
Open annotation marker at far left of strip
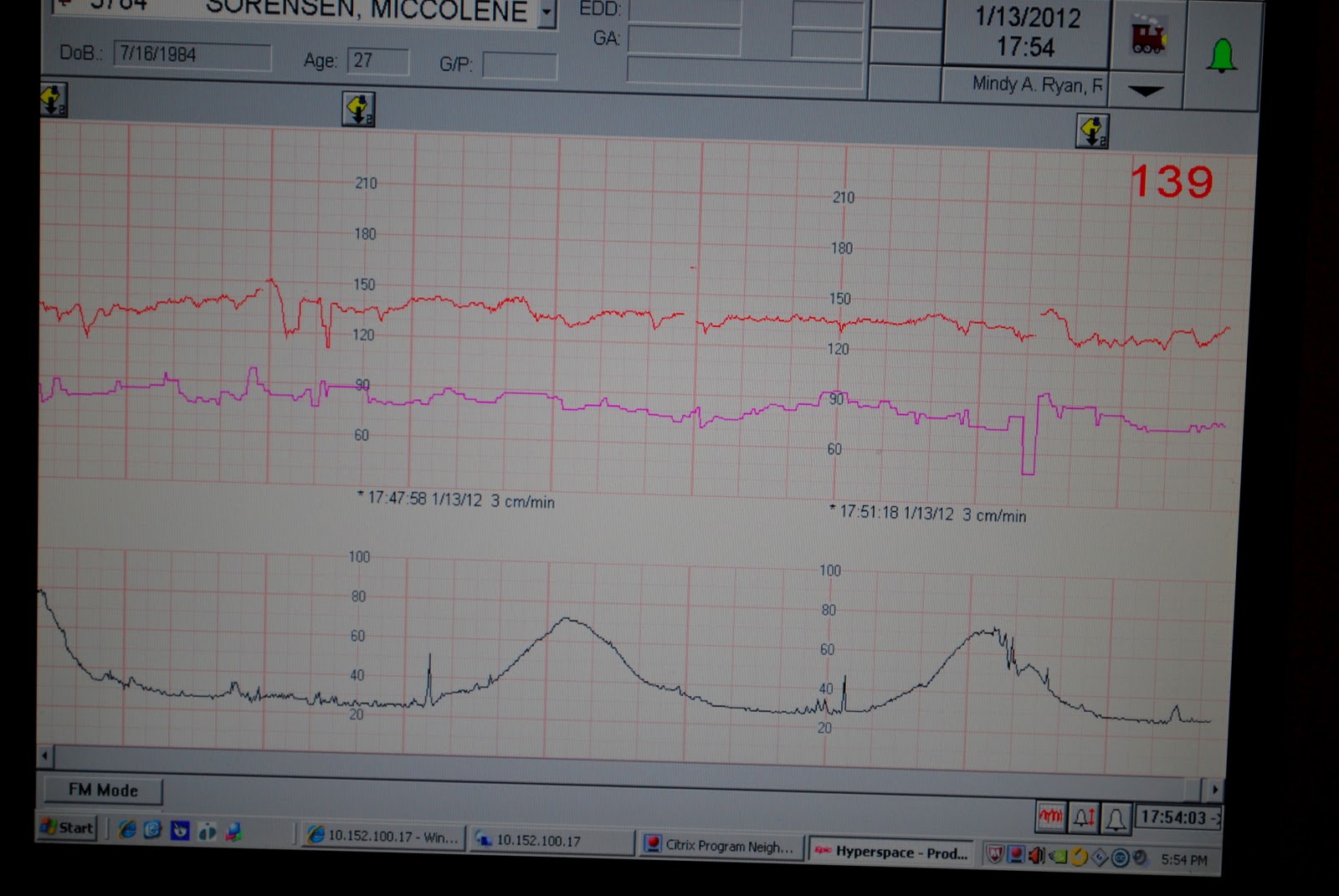pos(53,100)
